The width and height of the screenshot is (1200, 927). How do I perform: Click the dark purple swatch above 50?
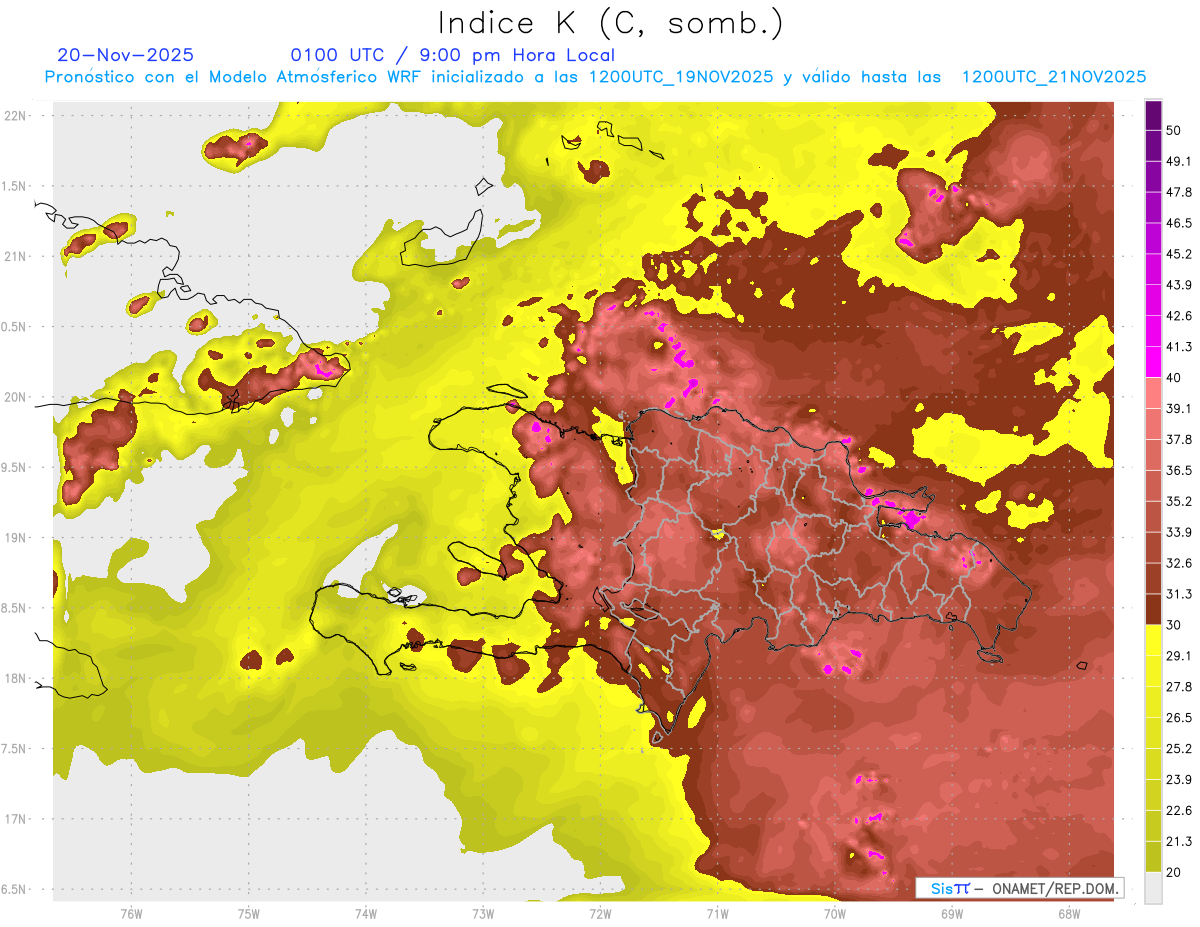1154,114
